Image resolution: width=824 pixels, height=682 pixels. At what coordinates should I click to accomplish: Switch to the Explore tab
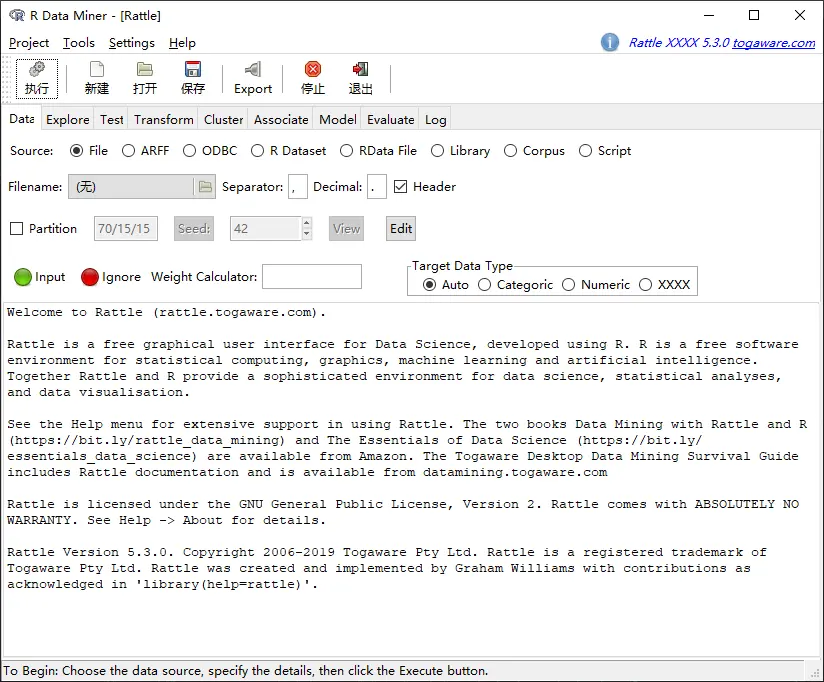[x=68, y=119]
